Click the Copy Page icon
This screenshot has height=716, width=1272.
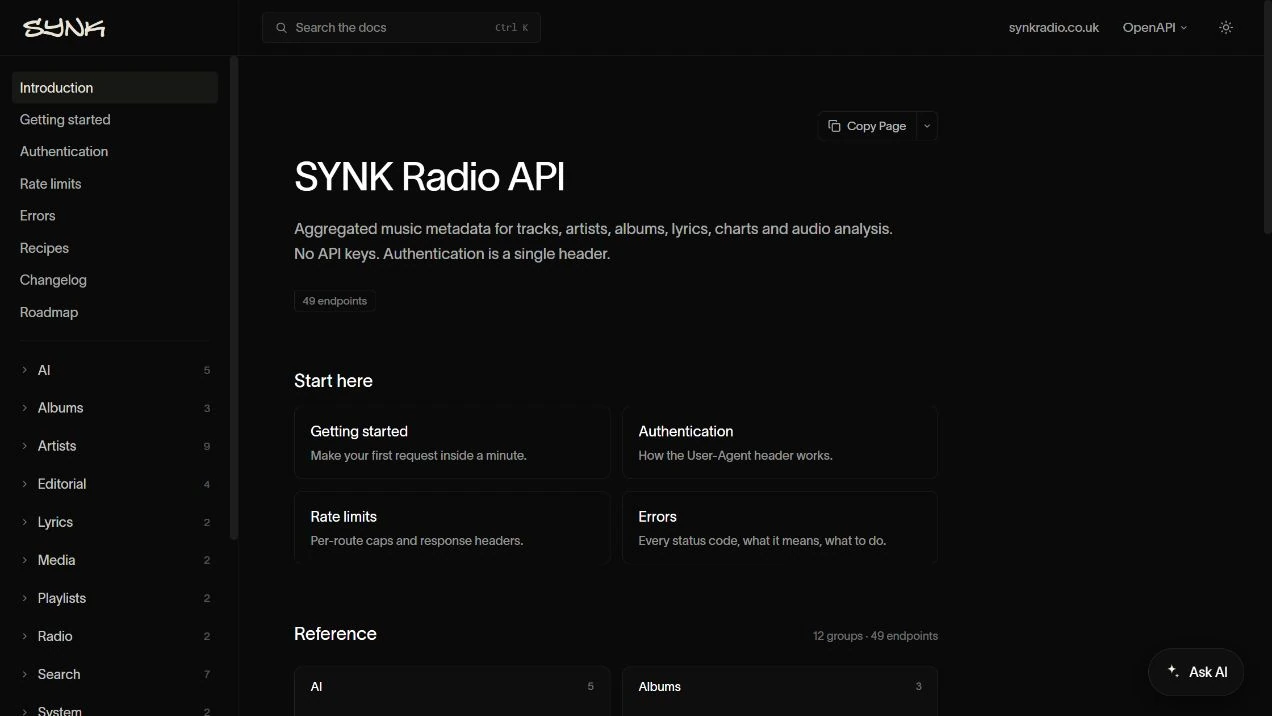click(834, 126)
